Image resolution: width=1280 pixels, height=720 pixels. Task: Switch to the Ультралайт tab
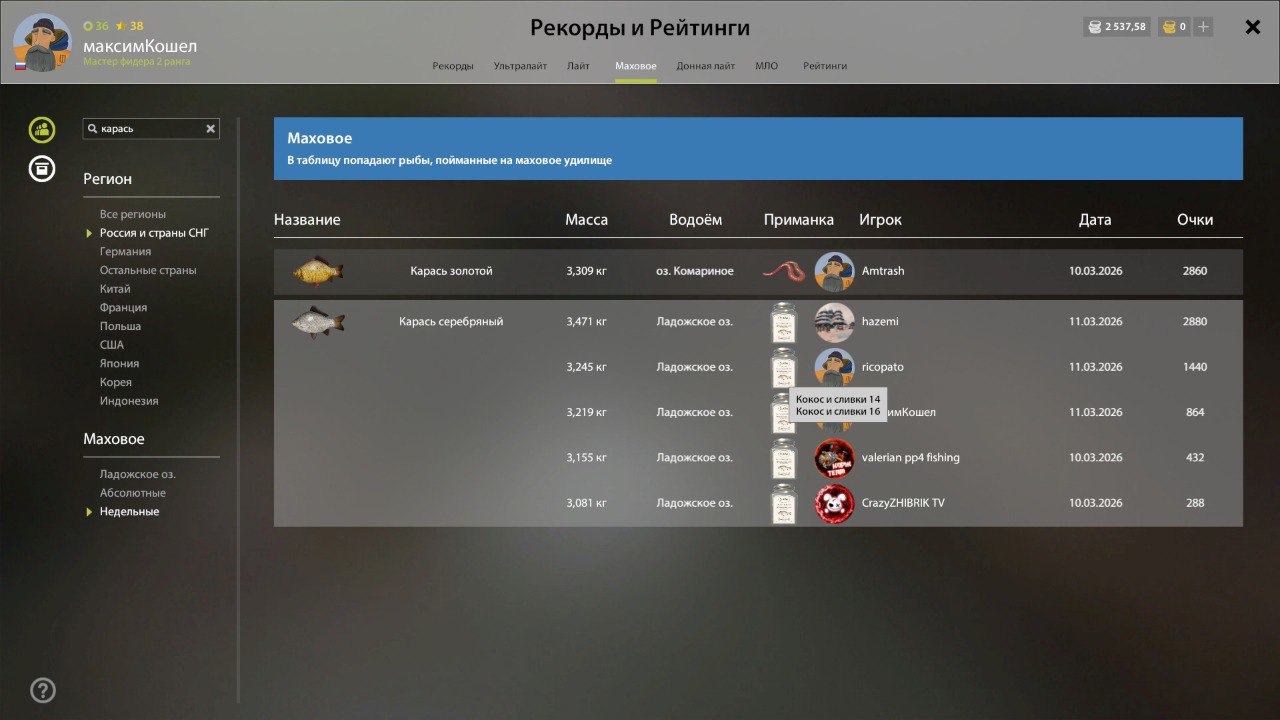coord(520,66)
